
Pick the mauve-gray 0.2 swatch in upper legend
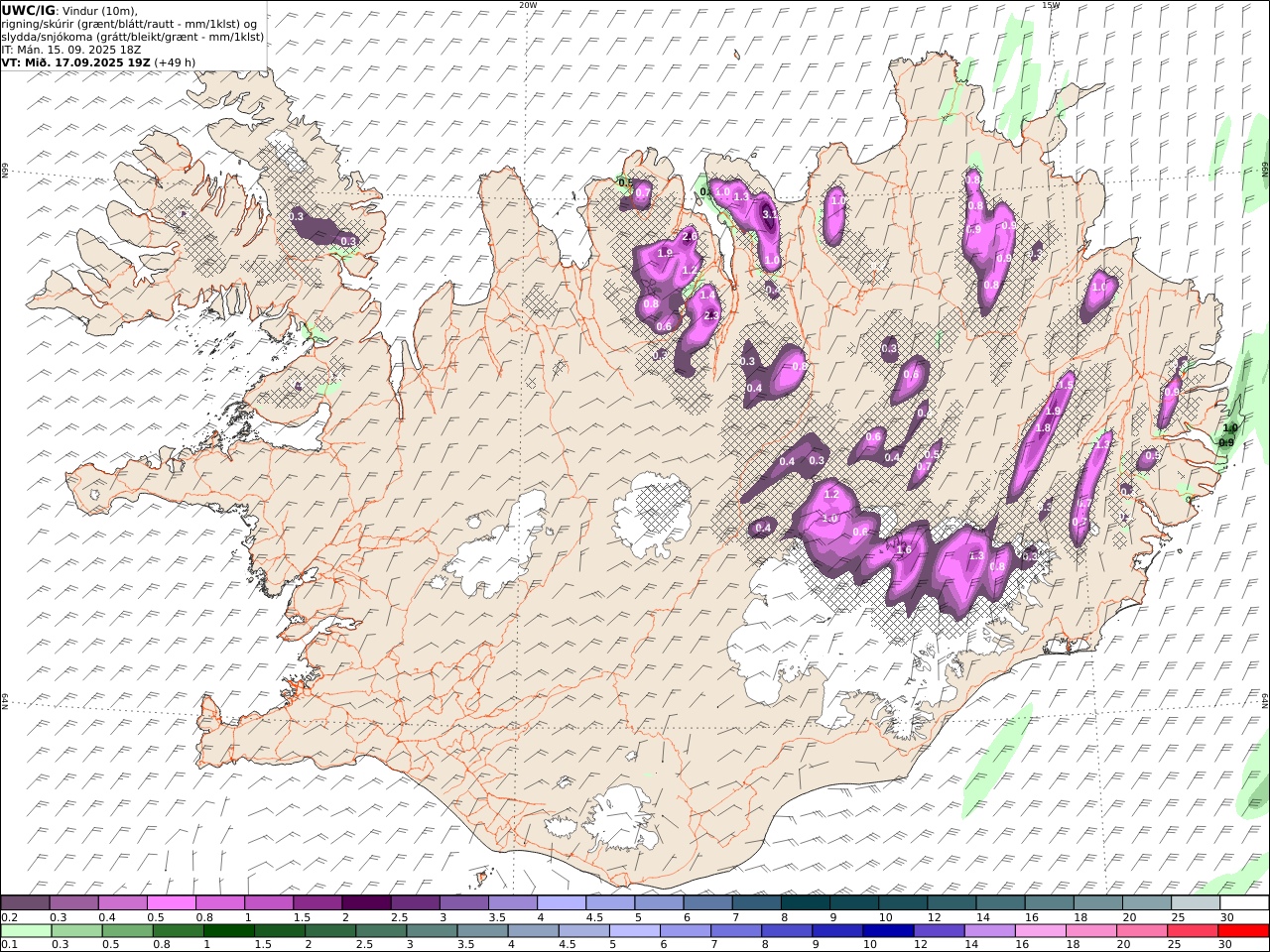coord(25,902)
